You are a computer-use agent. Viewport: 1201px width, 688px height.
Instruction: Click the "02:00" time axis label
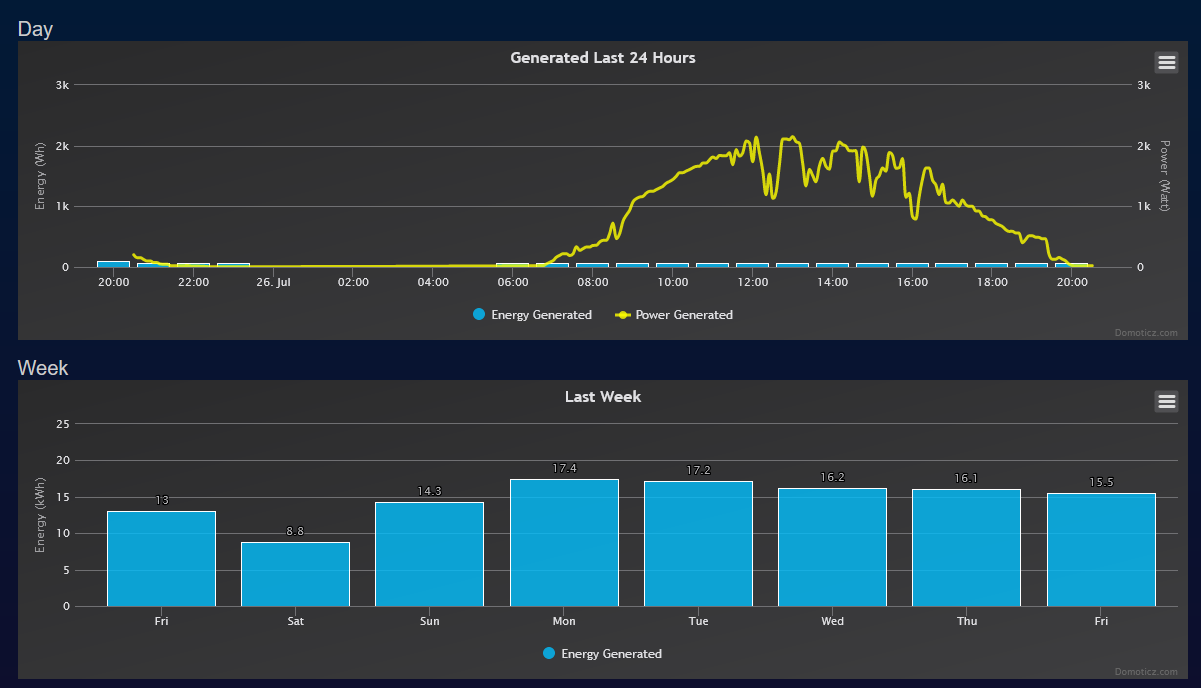pyautogui.click(x=353, y=282)
